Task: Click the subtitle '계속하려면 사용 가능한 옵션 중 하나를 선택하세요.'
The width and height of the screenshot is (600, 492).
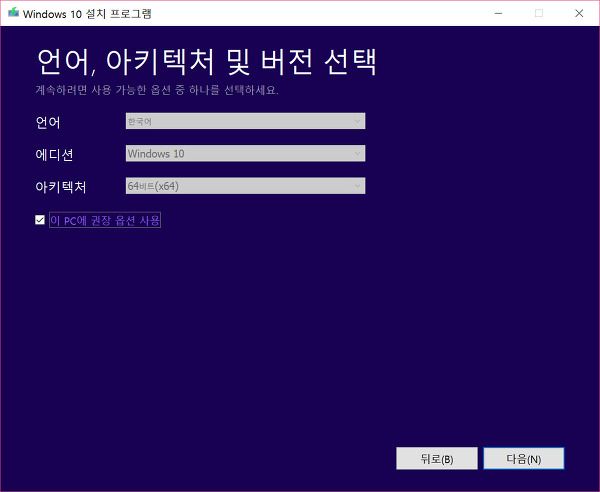Action: pos(157,90)
